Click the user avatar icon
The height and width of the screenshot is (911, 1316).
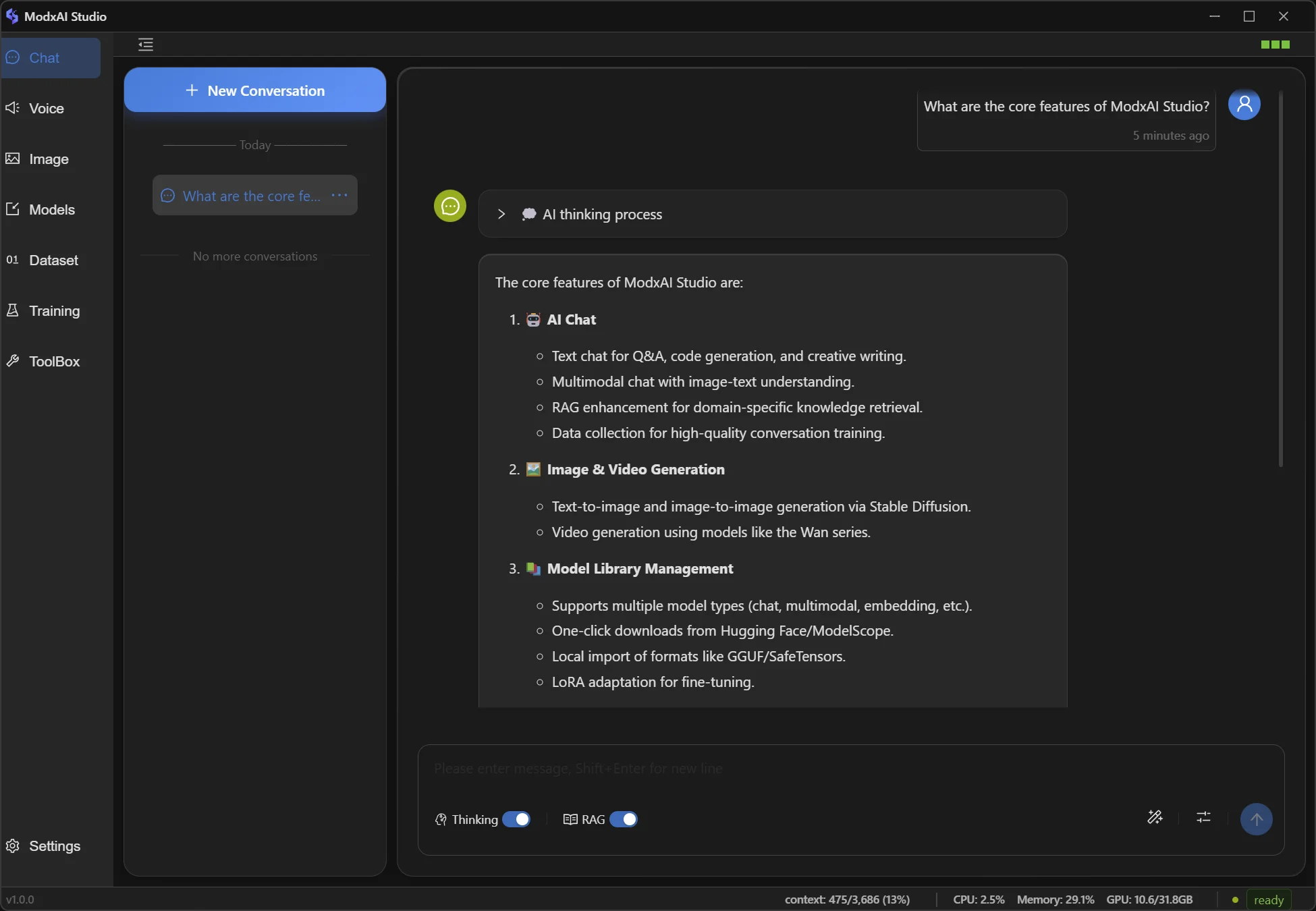[x=1244, y=105]
